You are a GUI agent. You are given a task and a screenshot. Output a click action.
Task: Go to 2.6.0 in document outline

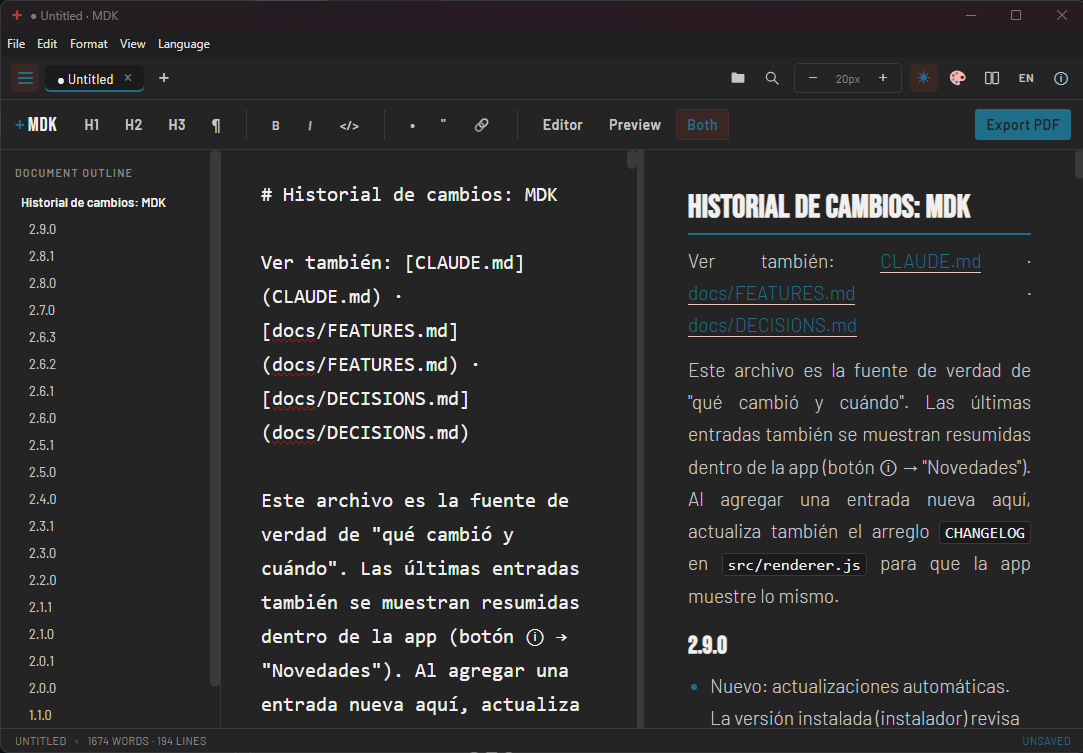(42, 418)
